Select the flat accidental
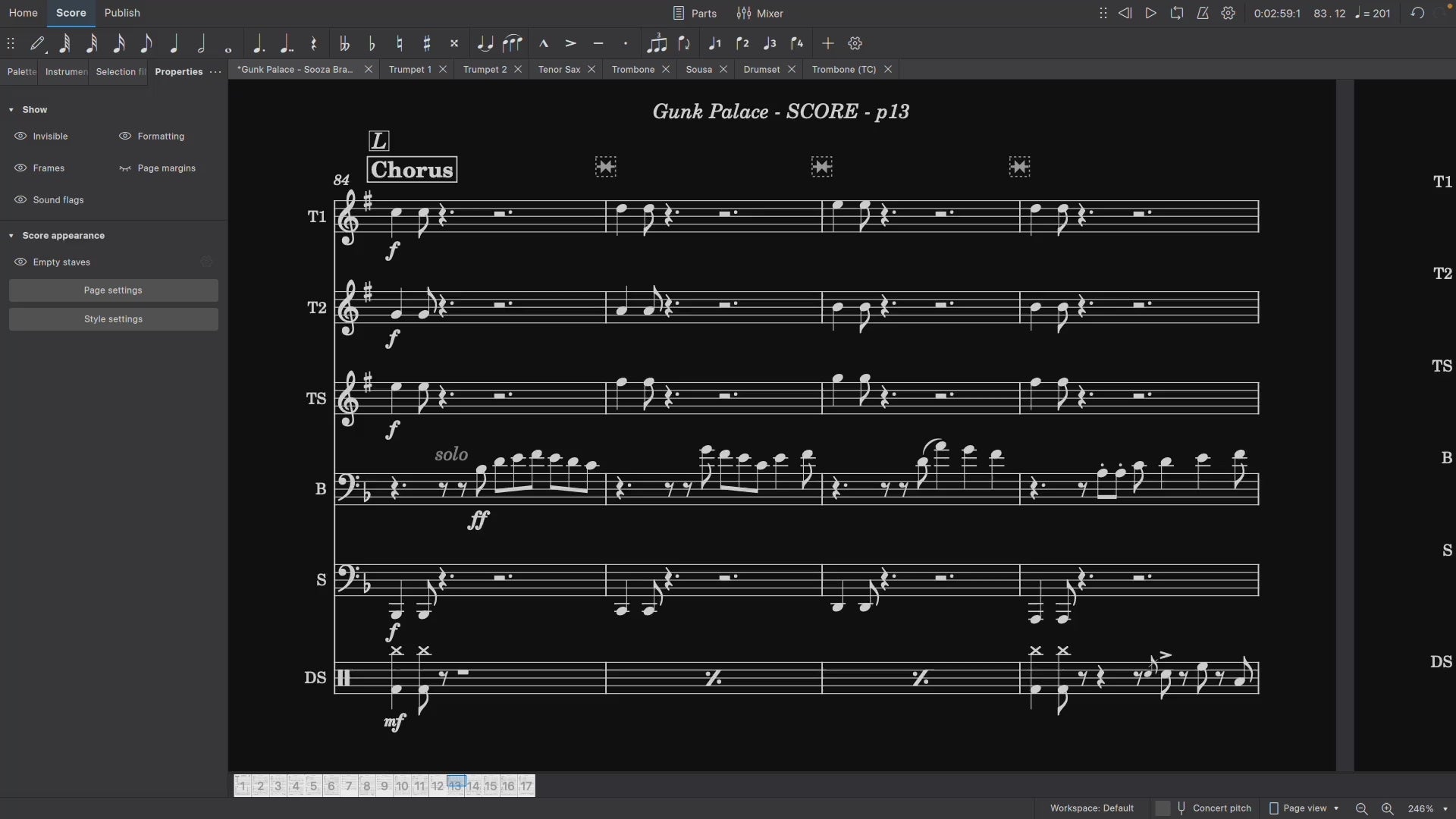The height and width of the screenshot is (819, 1456). (x=372, y=44)
